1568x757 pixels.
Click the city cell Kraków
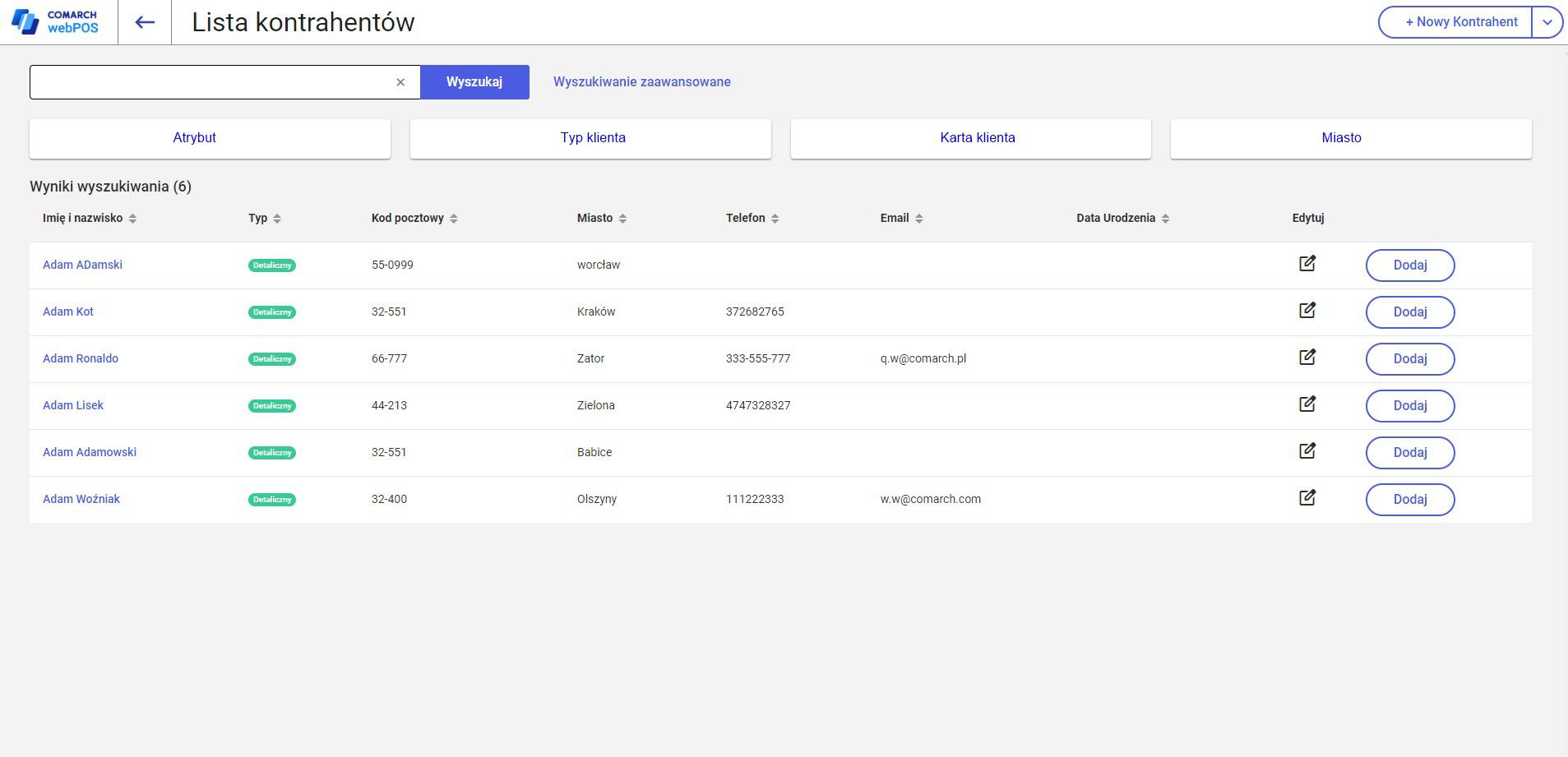[596, 312]
